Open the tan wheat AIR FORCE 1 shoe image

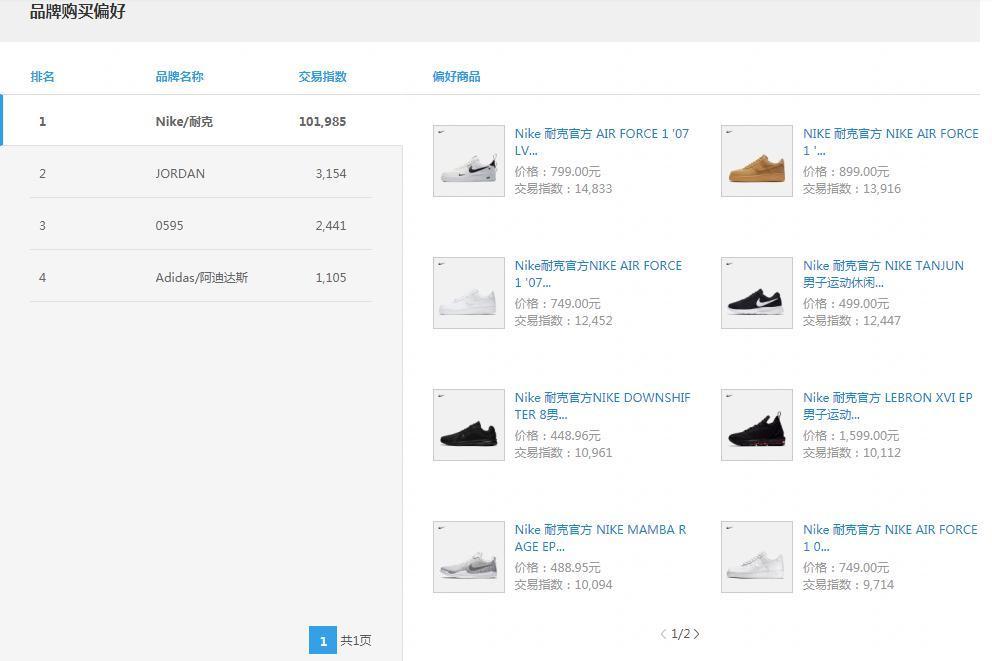(x=756, y=161)
